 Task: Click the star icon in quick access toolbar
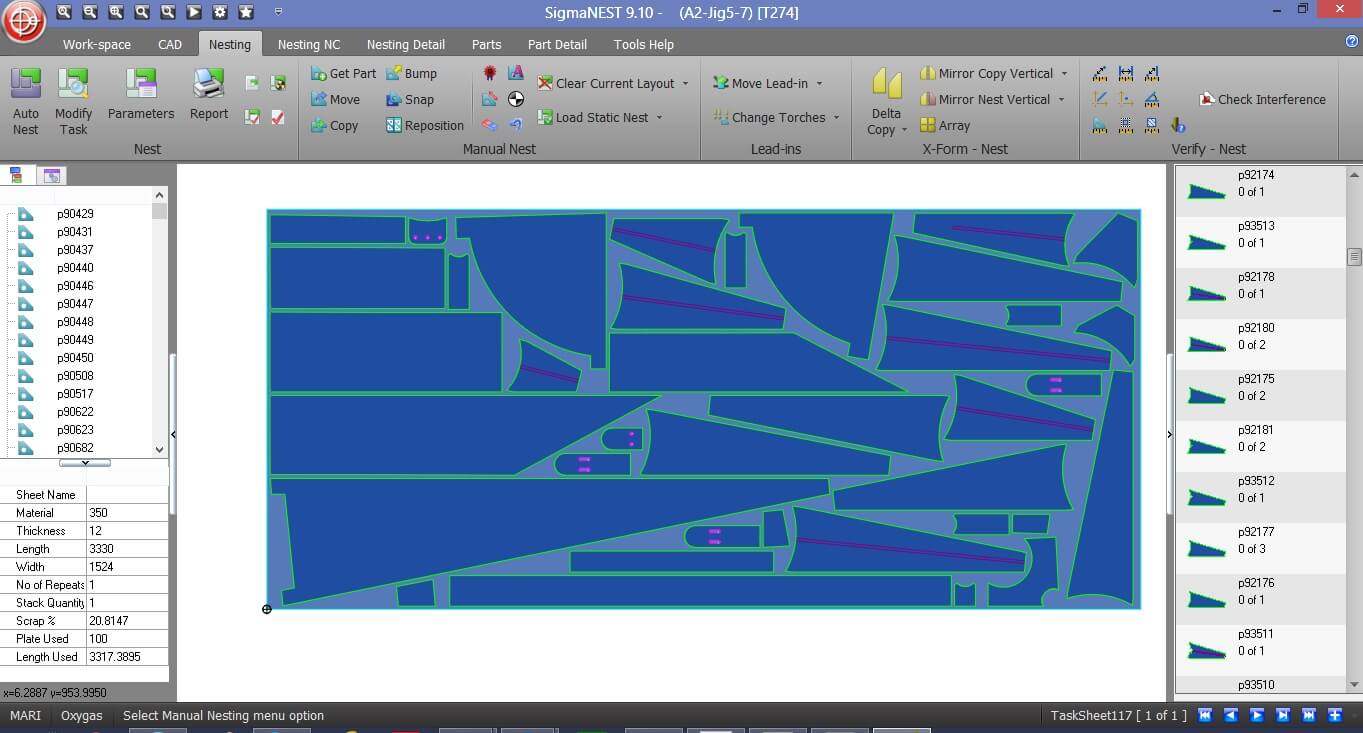click(x=246, y=12)
